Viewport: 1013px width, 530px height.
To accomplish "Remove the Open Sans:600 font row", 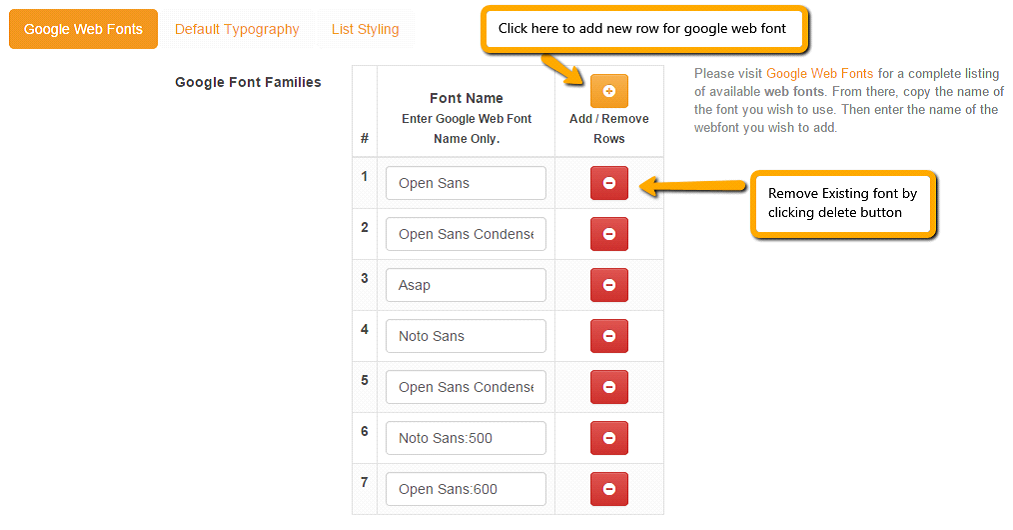I will tap(609, 489).
